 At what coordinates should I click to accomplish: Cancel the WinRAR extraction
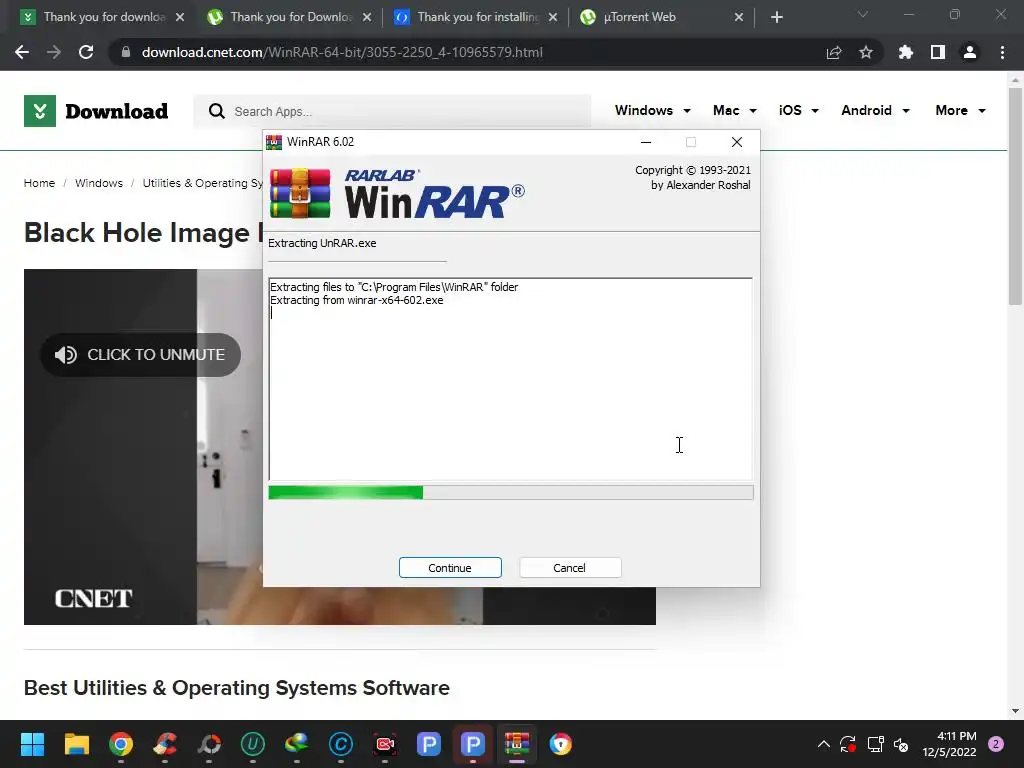point(569,568)
